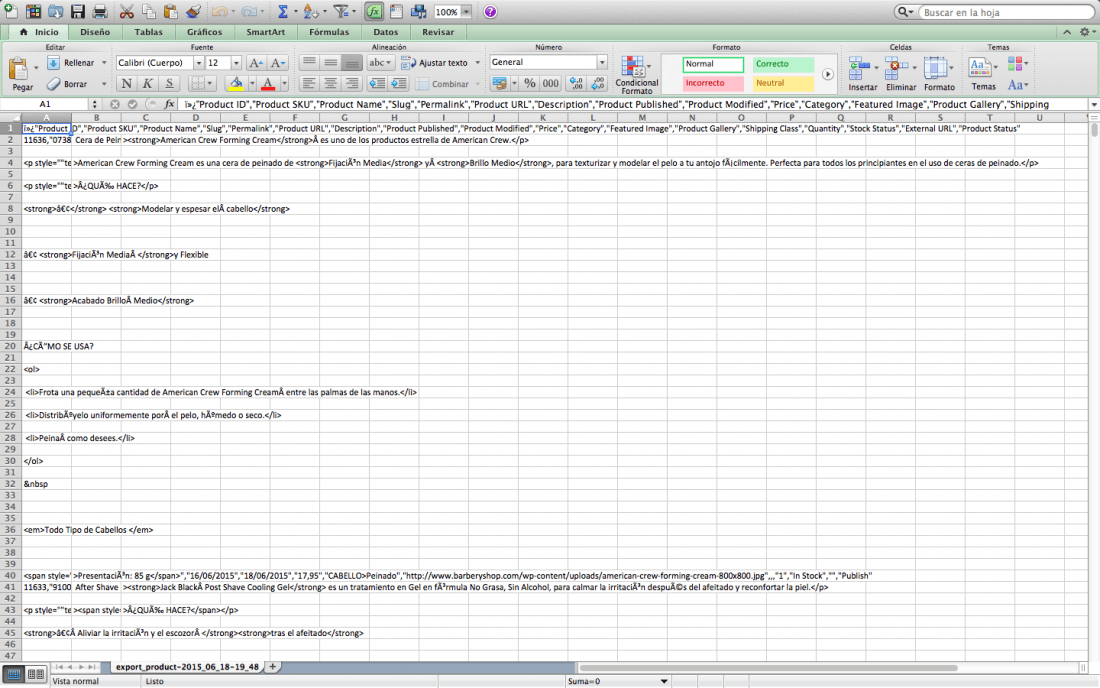
Task: Open the cell borders menu
Action: coord(201,84)
